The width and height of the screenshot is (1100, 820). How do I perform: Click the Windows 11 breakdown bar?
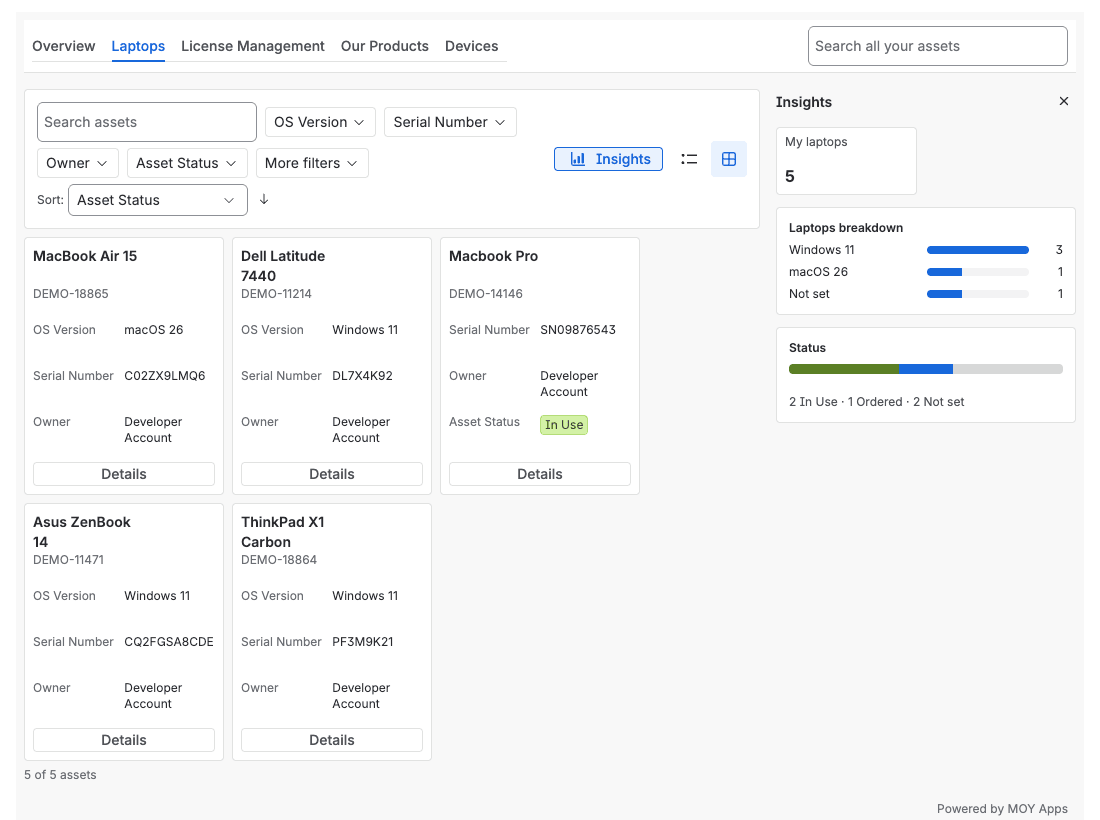tap(978, 250)
